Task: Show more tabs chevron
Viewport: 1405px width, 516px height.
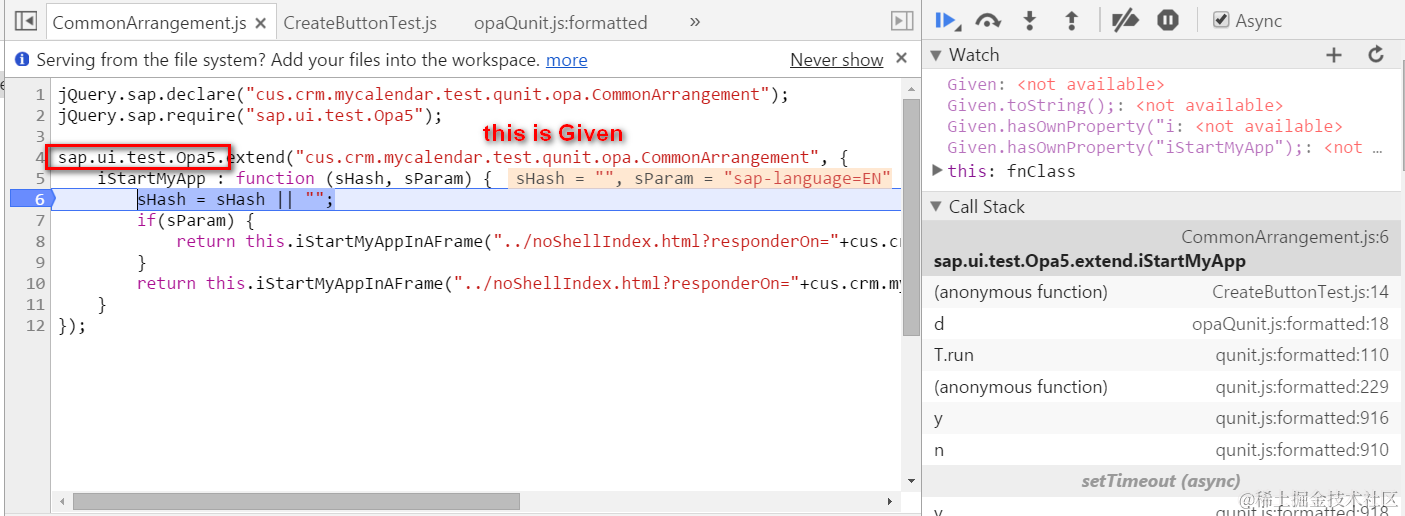Action: [695, 21]
